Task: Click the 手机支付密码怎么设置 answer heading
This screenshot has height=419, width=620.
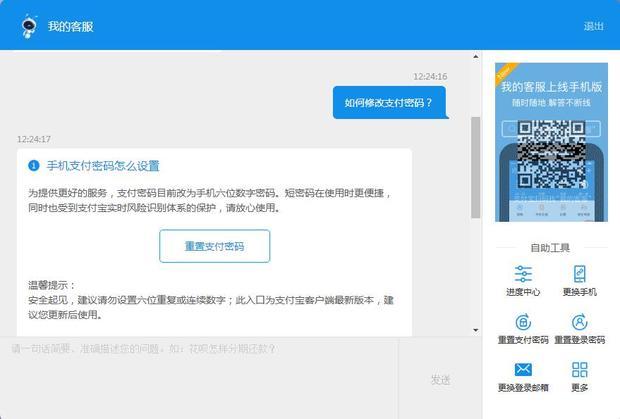Action: click(103, 166)
